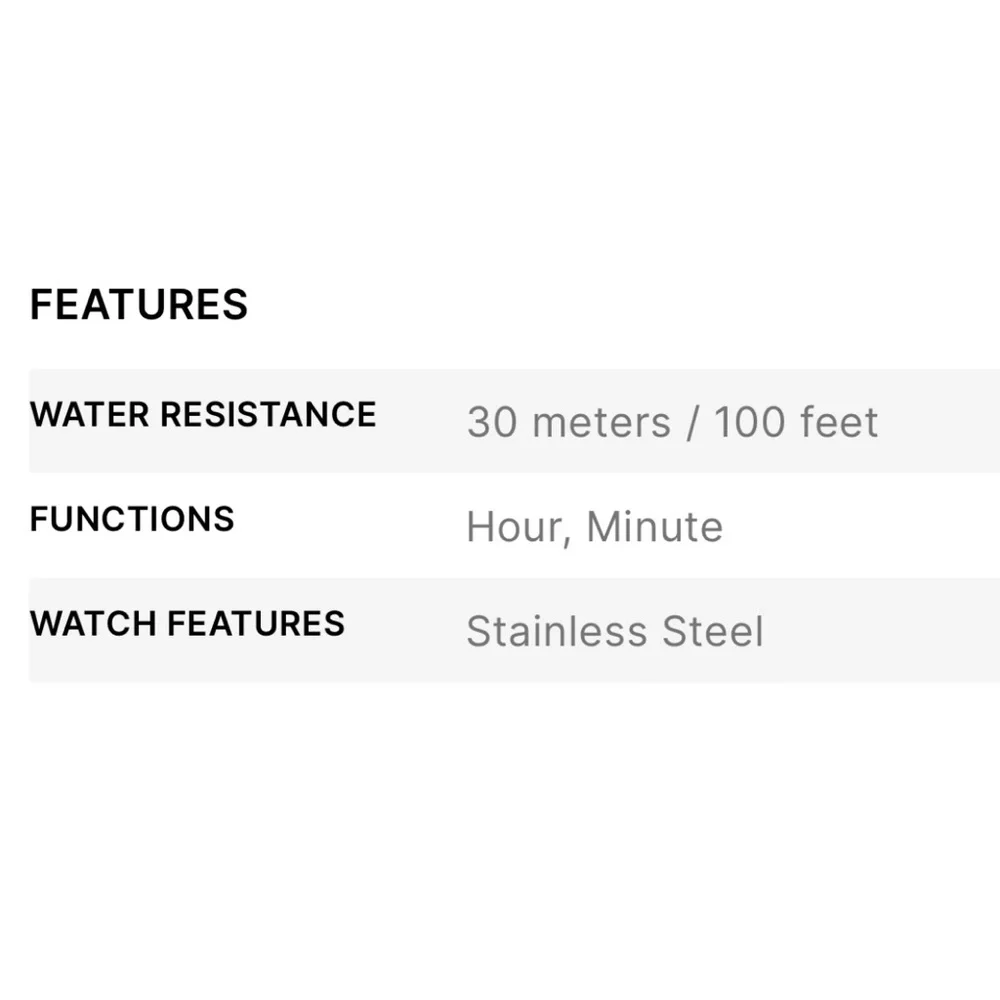The width and height of the screenshot is (1000, 1000).
Task: Select the WATER RESISTANCE label
Action: tap(203, 414)
